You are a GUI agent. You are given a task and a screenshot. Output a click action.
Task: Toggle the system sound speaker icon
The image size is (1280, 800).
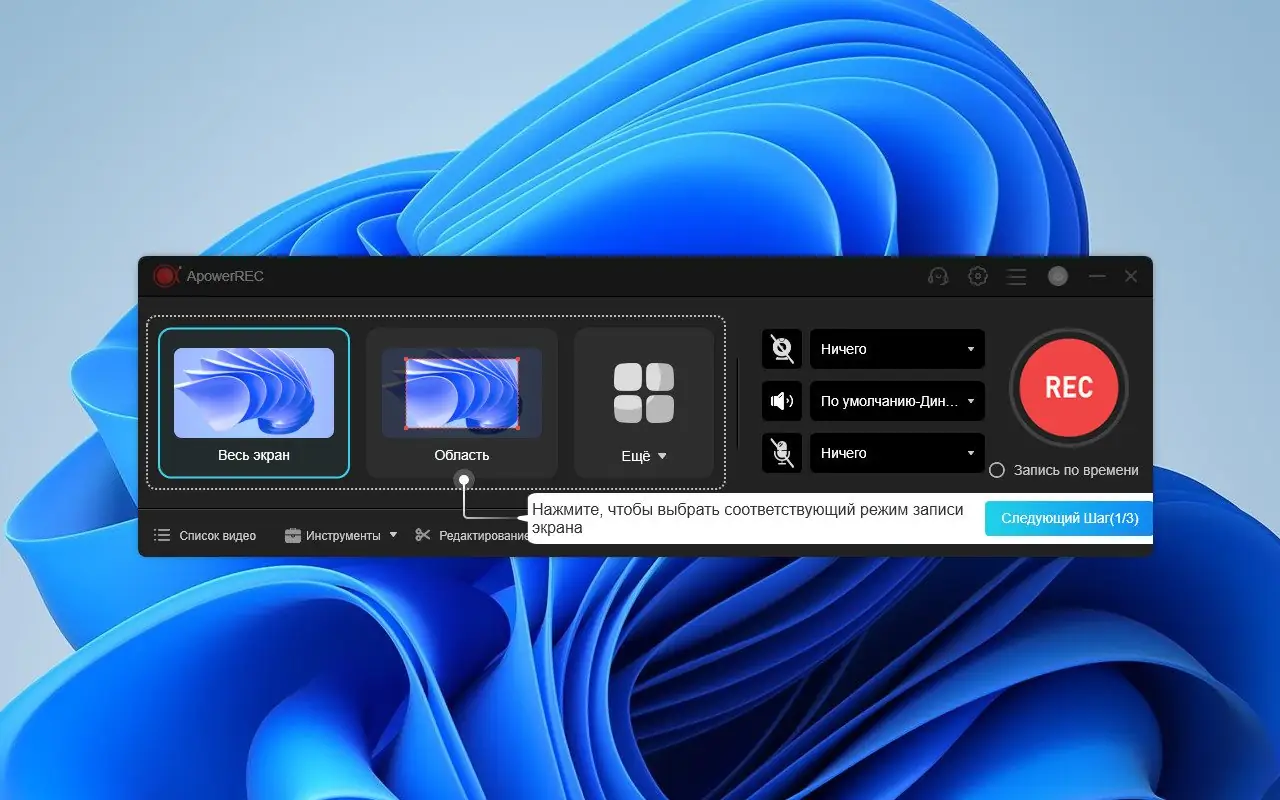782,401
